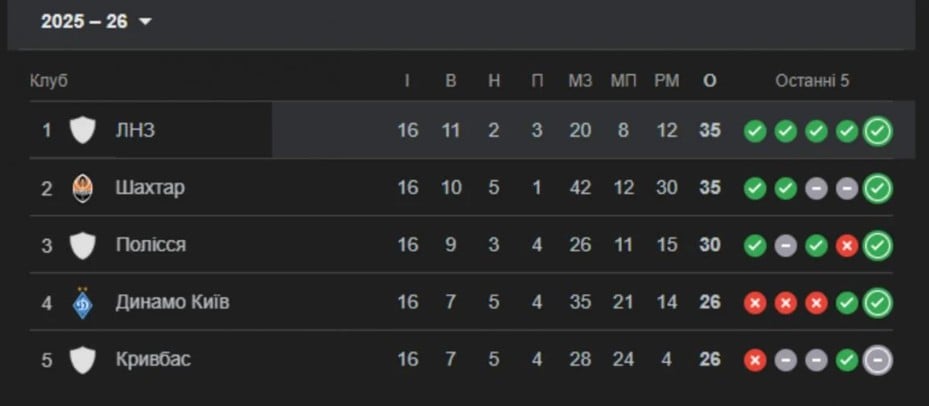Click Шахтар's latest circled win icon
This screenshot has width=929, height=406.
878,188
